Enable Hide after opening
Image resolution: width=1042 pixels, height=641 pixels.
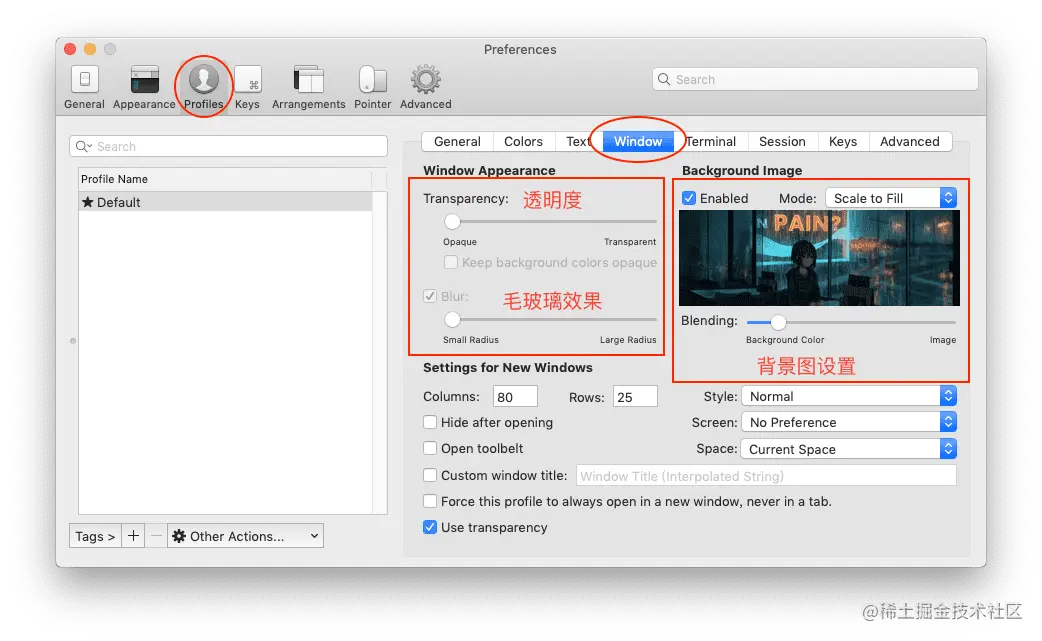pyautogui.click(x=430, y=422)
